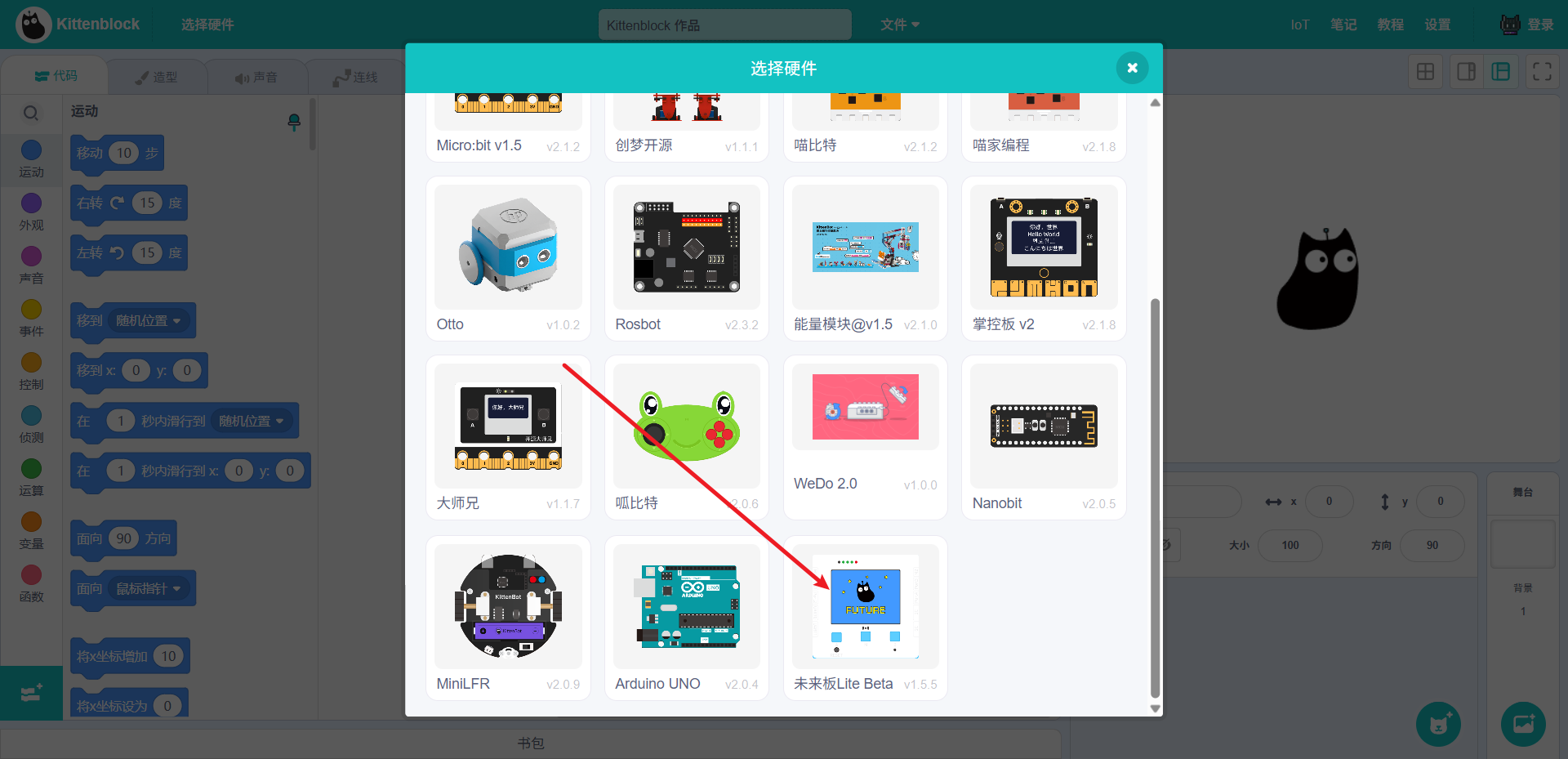1568x759 pixels.
Task: Open the 设置 settings menu
Action: (x=1437, y=25)
